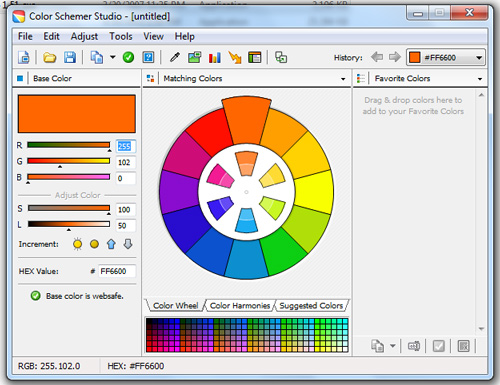500x385 pixels.
Task: Open the View menu
Action: 153,36
